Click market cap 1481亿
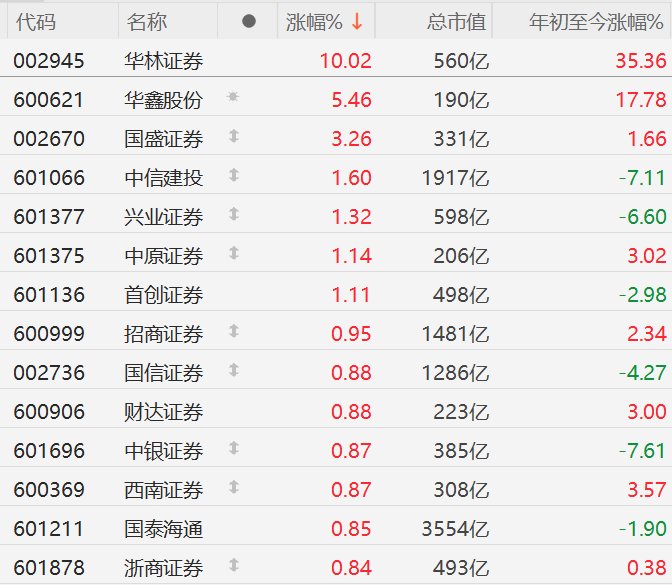Image resolution: width=672 pixels, height=585 pixels. [x=456, y=334]
